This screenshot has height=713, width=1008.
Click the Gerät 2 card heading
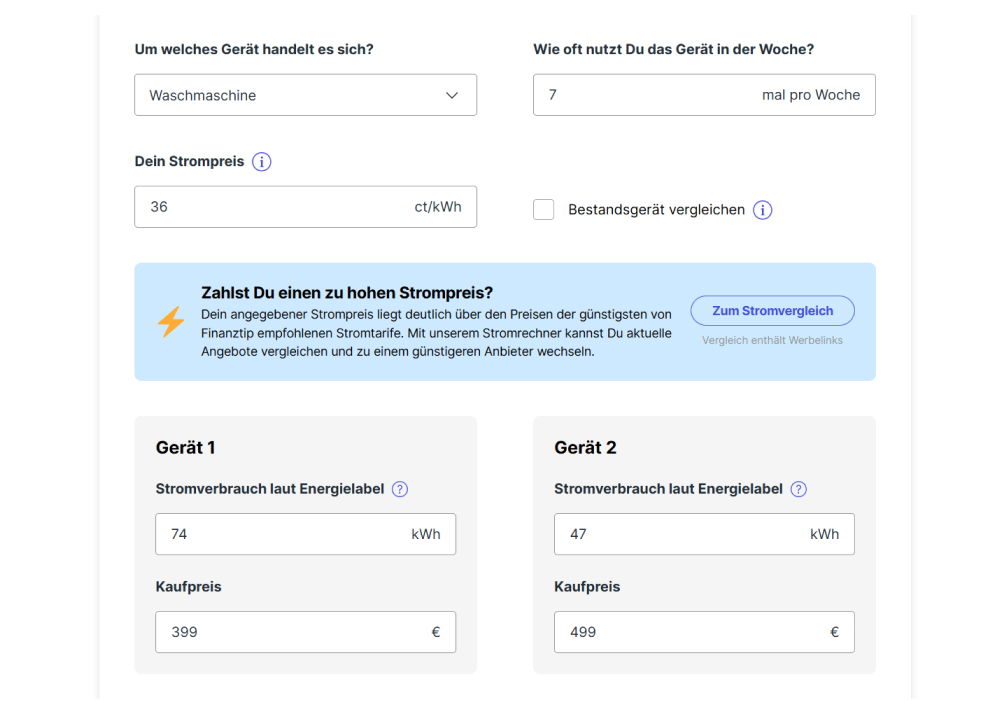click(585, 447)
